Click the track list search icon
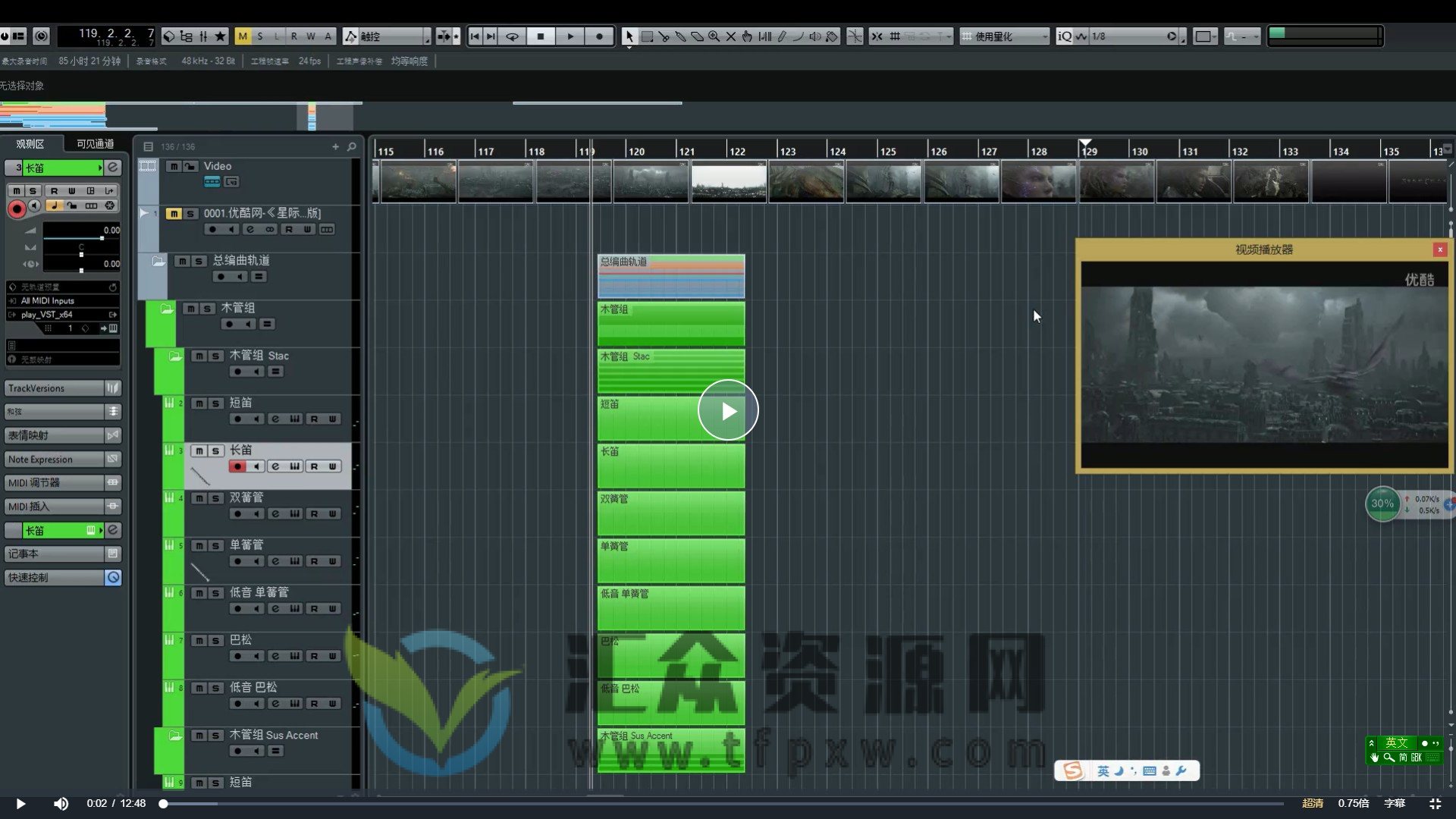 coord(351,146)
